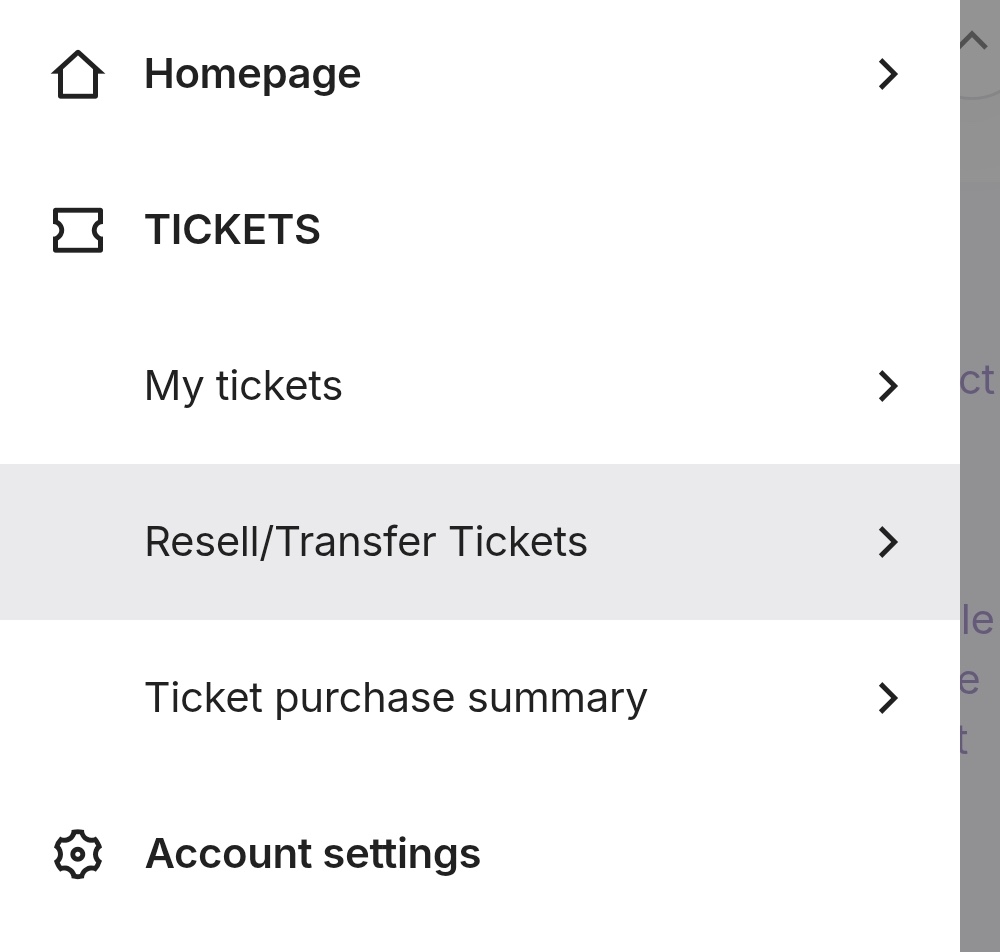Click the chevron arrow next to Homepage

click(887, 74)
